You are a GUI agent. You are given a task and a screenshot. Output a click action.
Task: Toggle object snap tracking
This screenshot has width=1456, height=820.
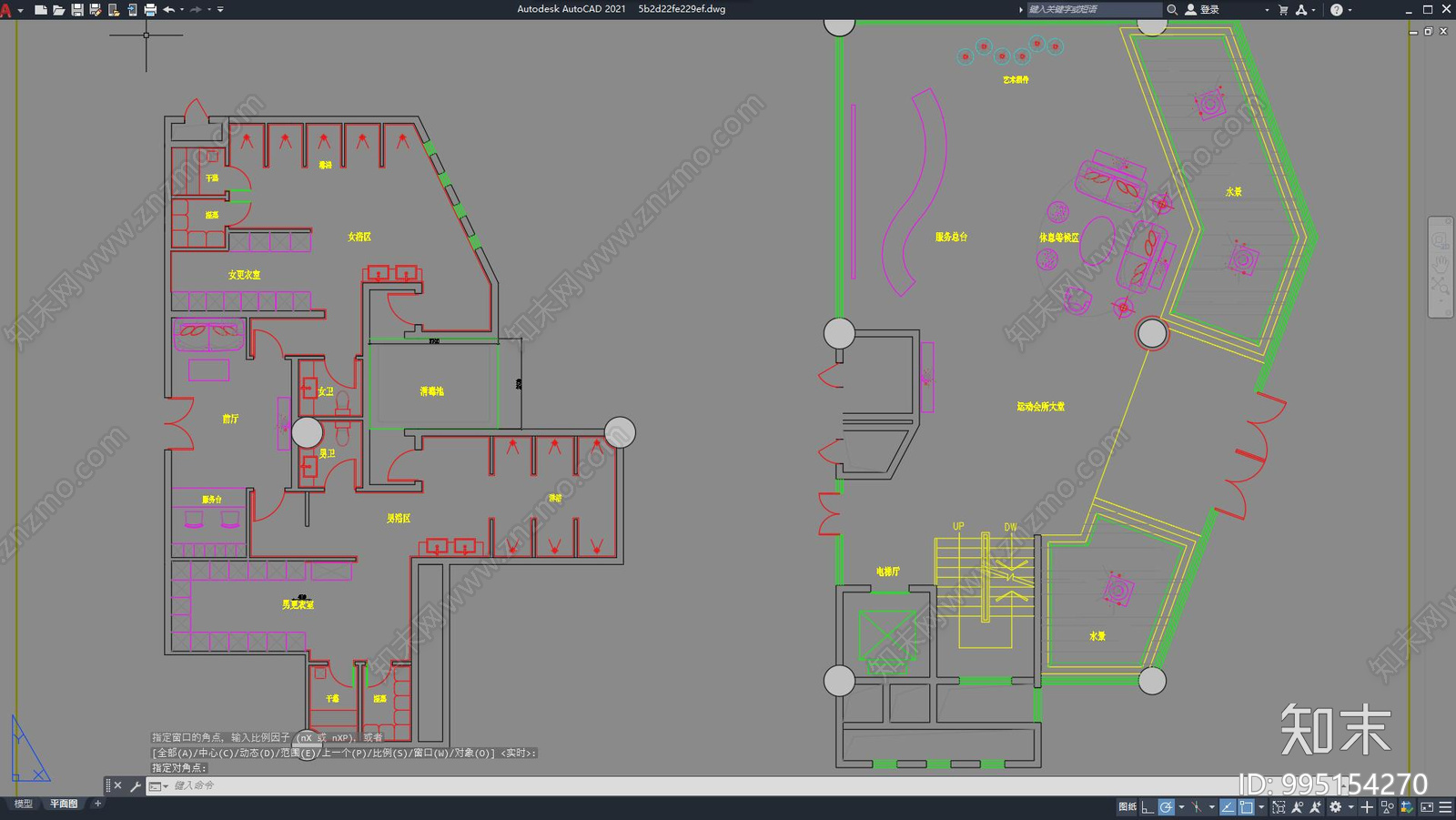pos(1228,807)
